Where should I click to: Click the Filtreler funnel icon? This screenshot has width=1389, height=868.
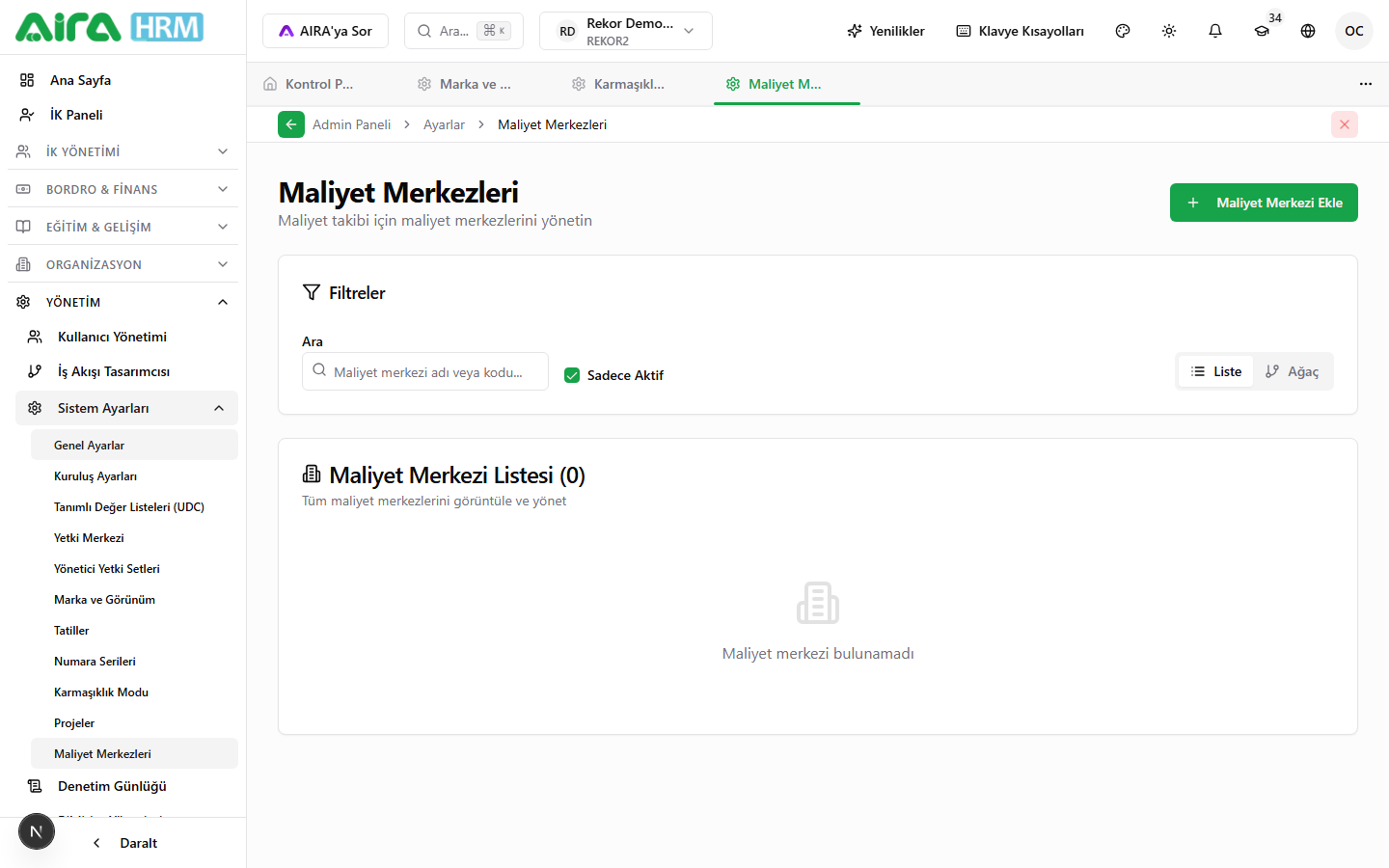click(312, 292)
